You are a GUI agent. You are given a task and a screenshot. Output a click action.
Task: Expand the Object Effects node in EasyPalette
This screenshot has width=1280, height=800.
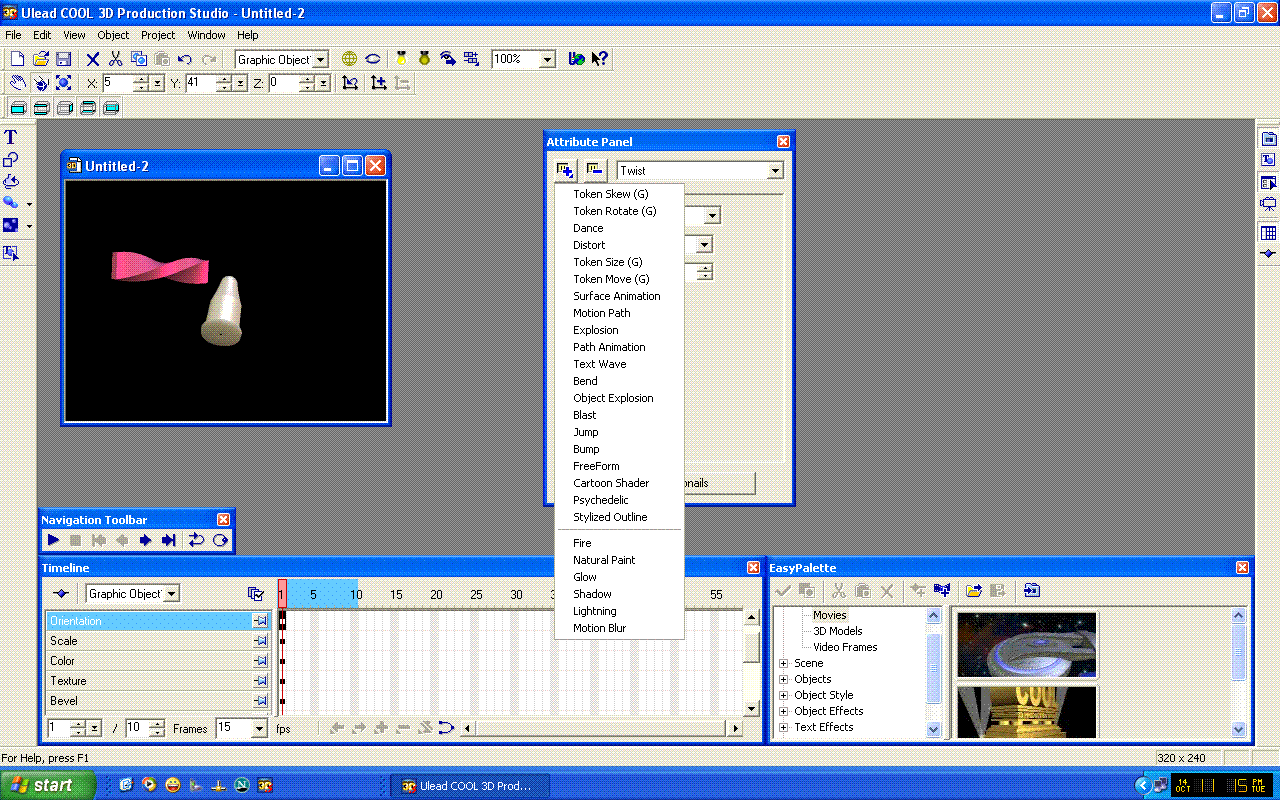[x=784, y=711]
